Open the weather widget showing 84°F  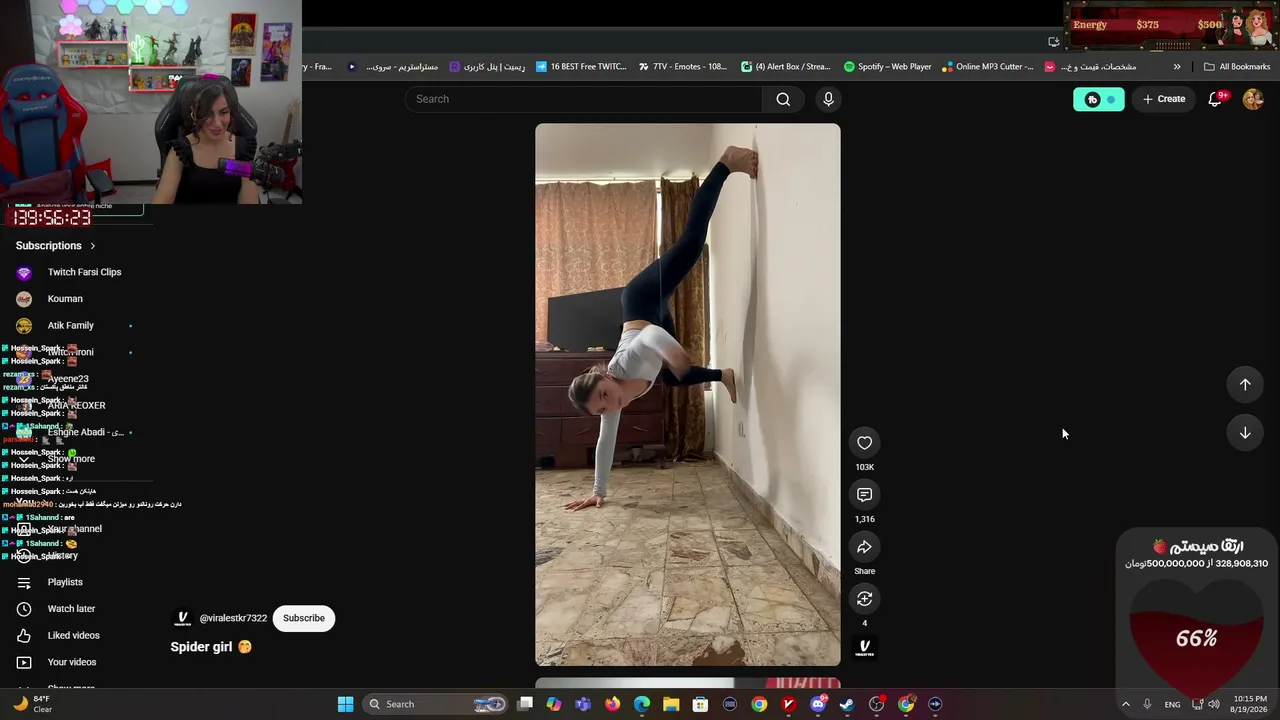(30, 704)
